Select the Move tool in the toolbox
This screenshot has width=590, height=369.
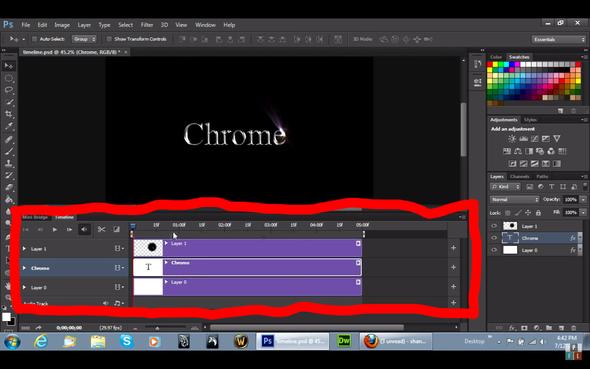[x=9, y=66]
